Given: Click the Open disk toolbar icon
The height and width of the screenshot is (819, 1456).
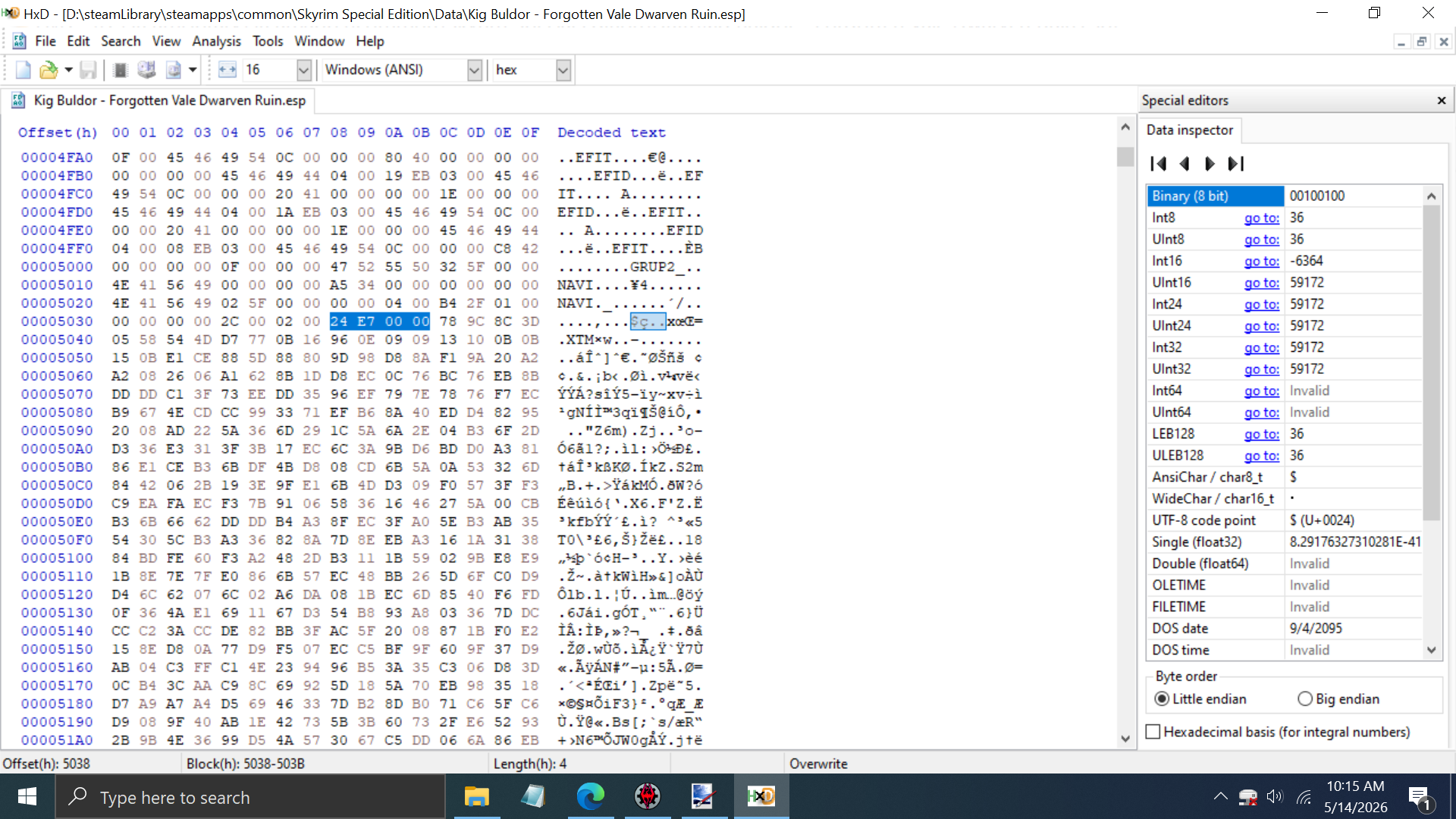Looking at the screenshot, I should click(146, 70).
